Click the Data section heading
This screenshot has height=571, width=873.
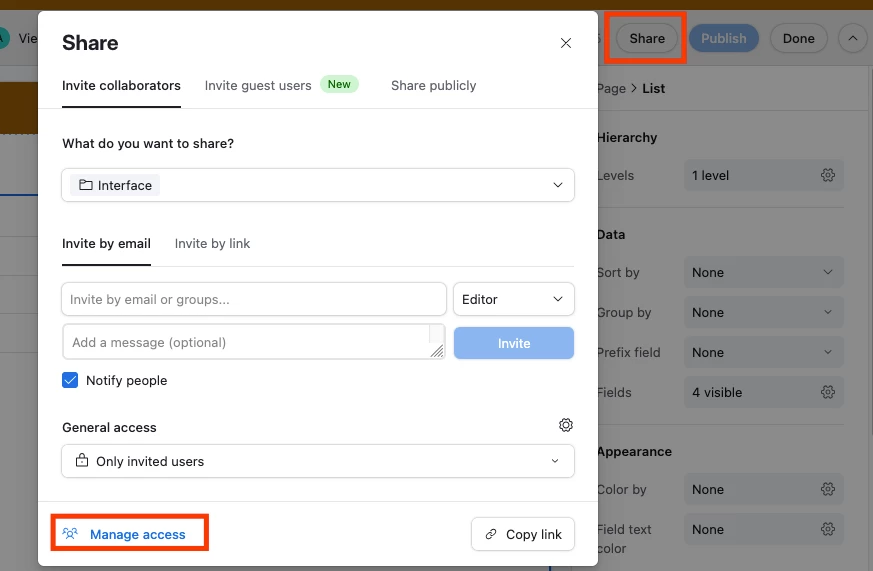(611, 234)
